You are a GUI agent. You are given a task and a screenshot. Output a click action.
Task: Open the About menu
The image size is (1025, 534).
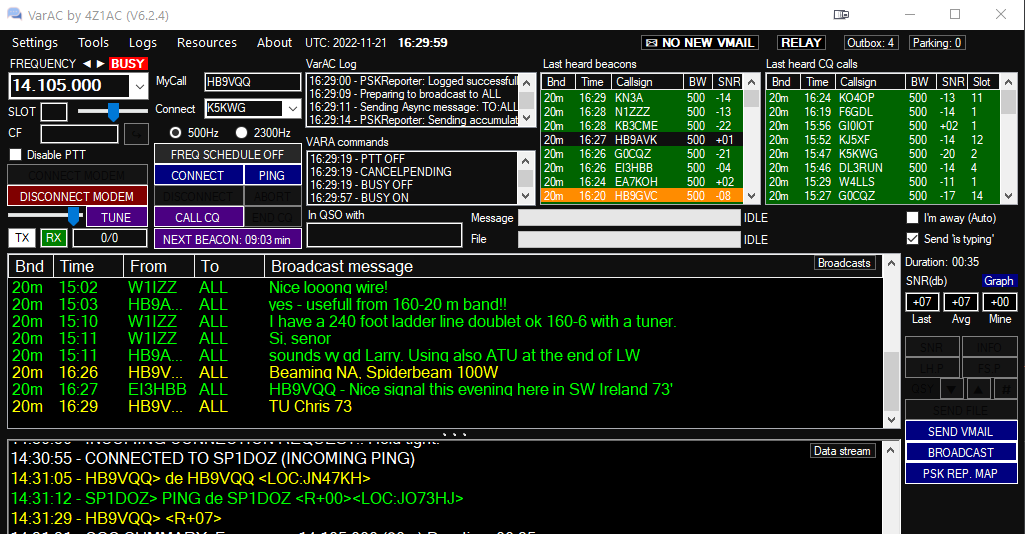[x=274, y=42]
